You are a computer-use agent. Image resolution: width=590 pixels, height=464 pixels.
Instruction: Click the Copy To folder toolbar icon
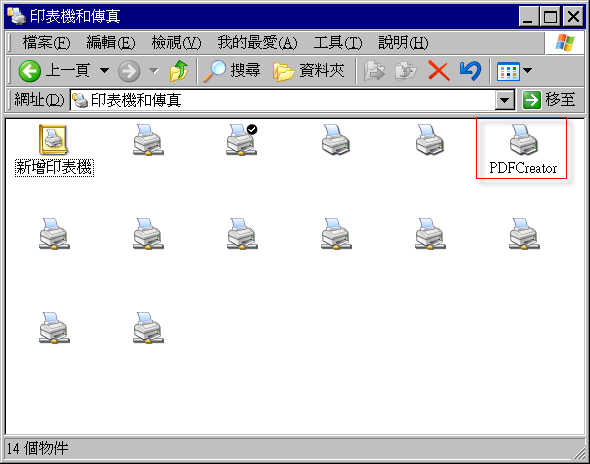point(406,71)
